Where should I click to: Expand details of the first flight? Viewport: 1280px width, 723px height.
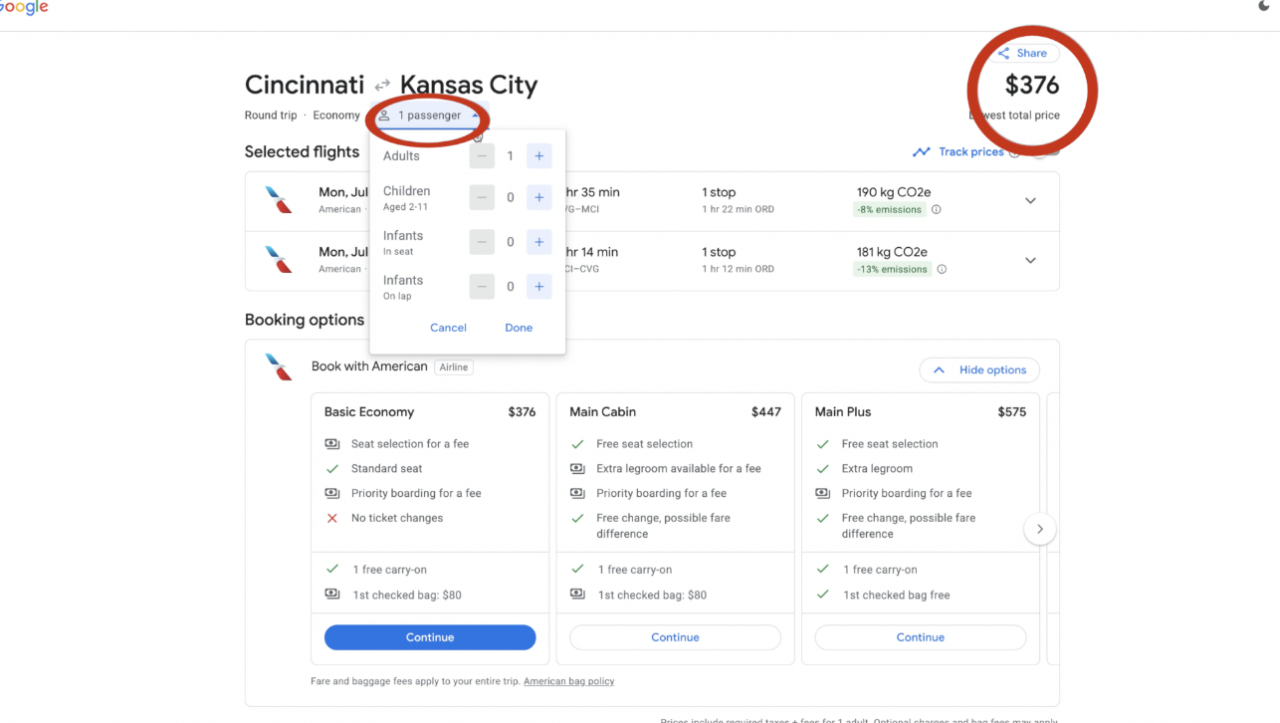(1030, 200)
